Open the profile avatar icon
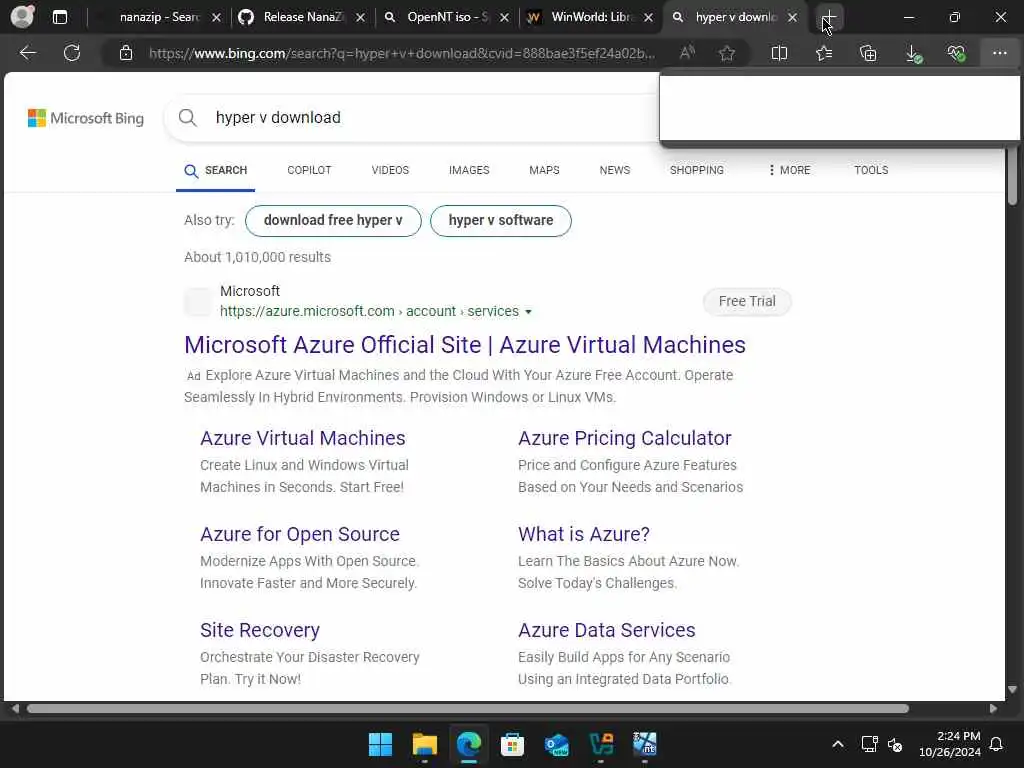Image resolution: width=1024 pixels, height=768 pixels. (22, 16)
